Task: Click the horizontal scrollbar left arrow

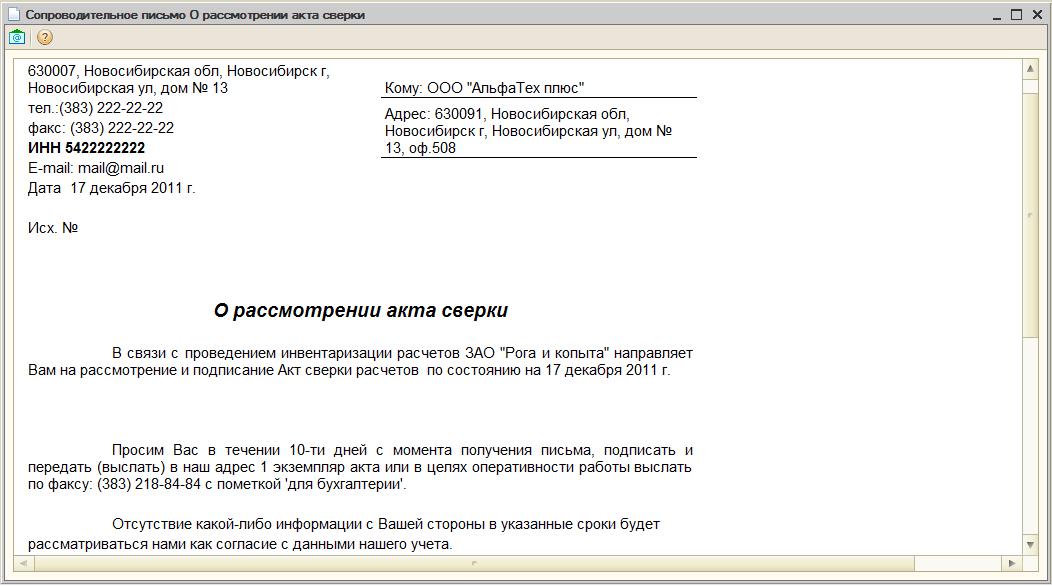Action: (x=23, y=563)
